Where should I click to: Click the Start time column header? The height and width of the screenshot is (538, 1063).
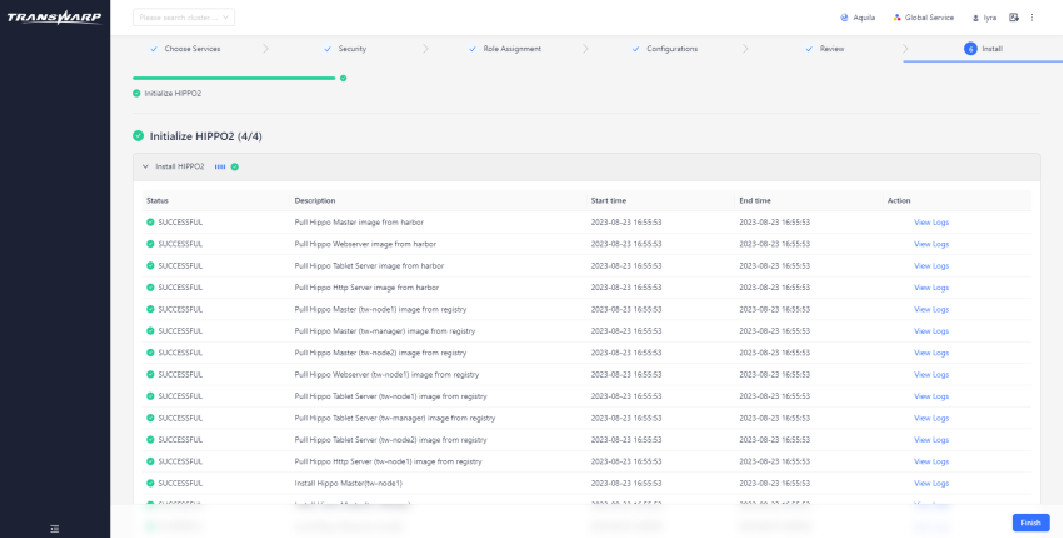tap(608, 201)
